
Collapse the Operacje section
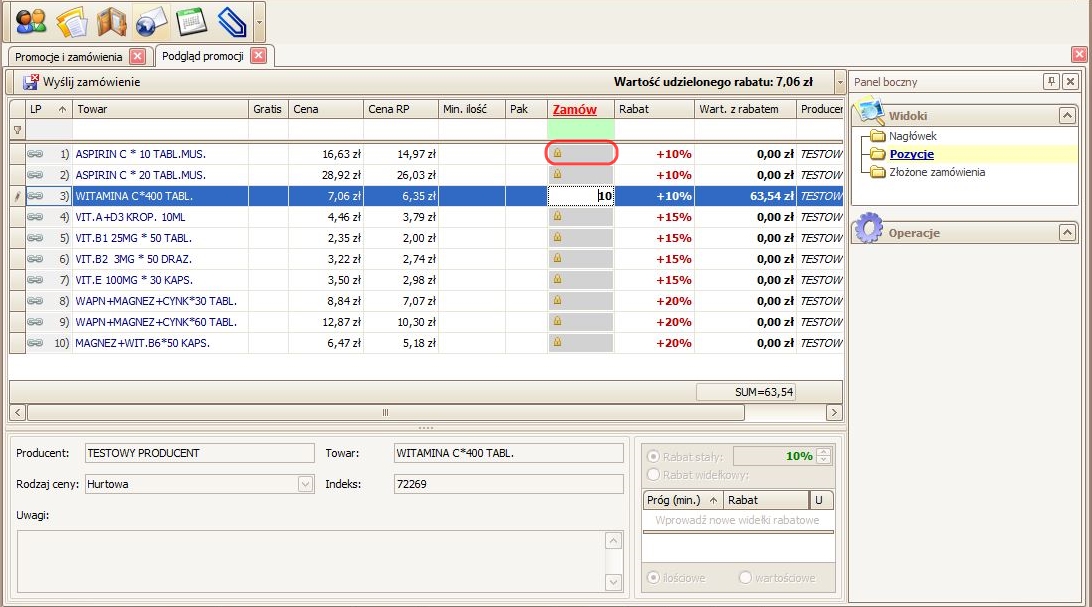tap(1067, 233)
